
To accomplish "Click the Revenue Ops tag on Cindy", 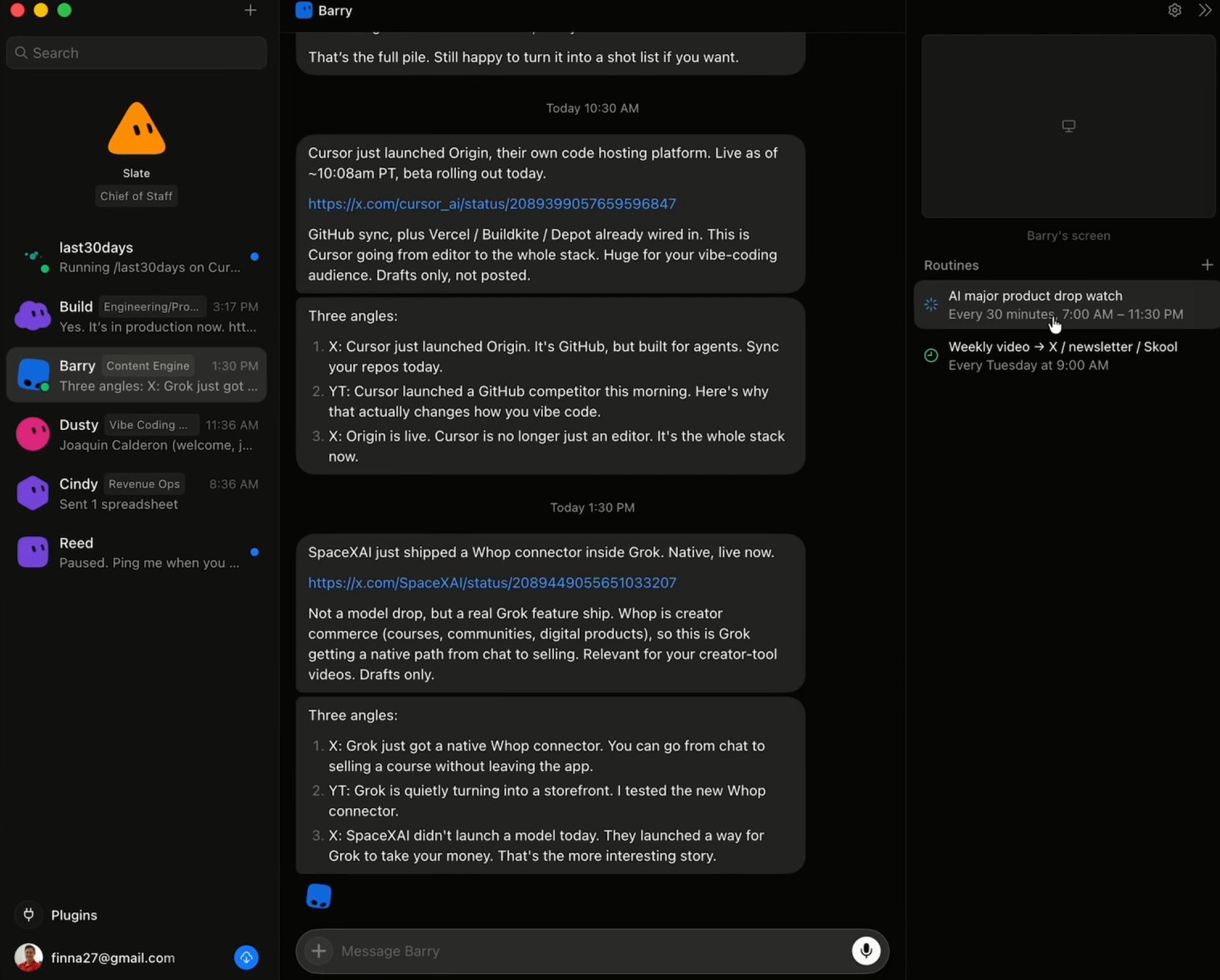I will 145,484.
